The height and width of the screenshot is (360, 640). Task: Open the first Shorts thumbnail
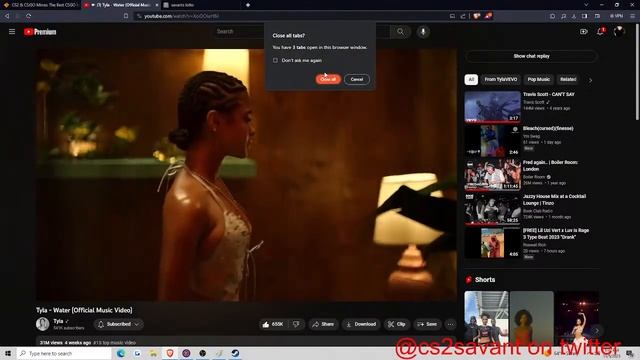486,318
